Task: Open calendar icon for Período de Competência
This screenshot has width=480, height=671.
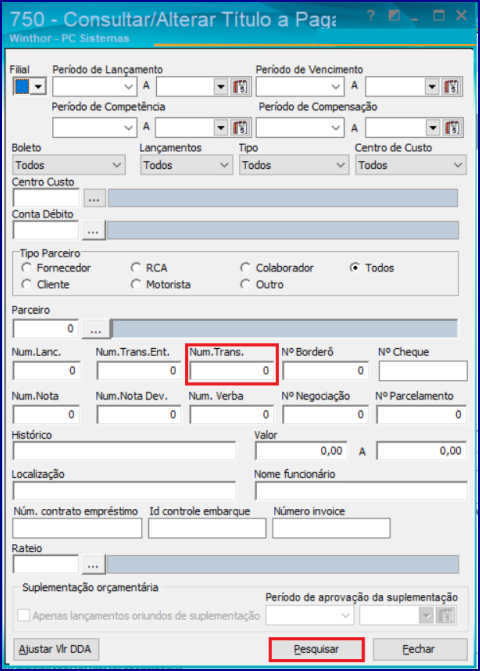Action: click(x=241, y=128)
